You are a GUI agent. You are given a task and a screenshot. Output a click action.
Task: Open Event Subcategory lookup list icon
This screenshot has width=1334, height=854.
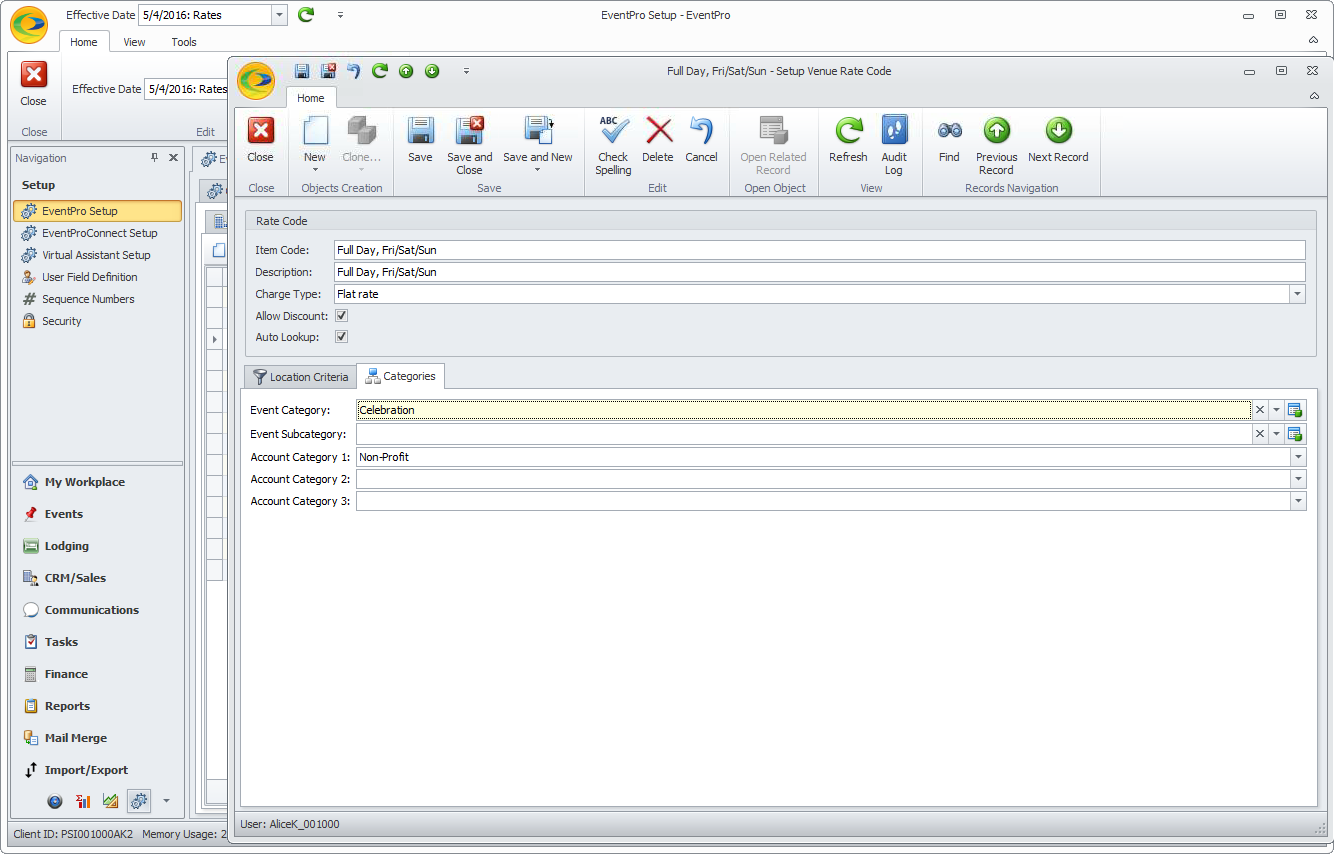click(1295, 434)
